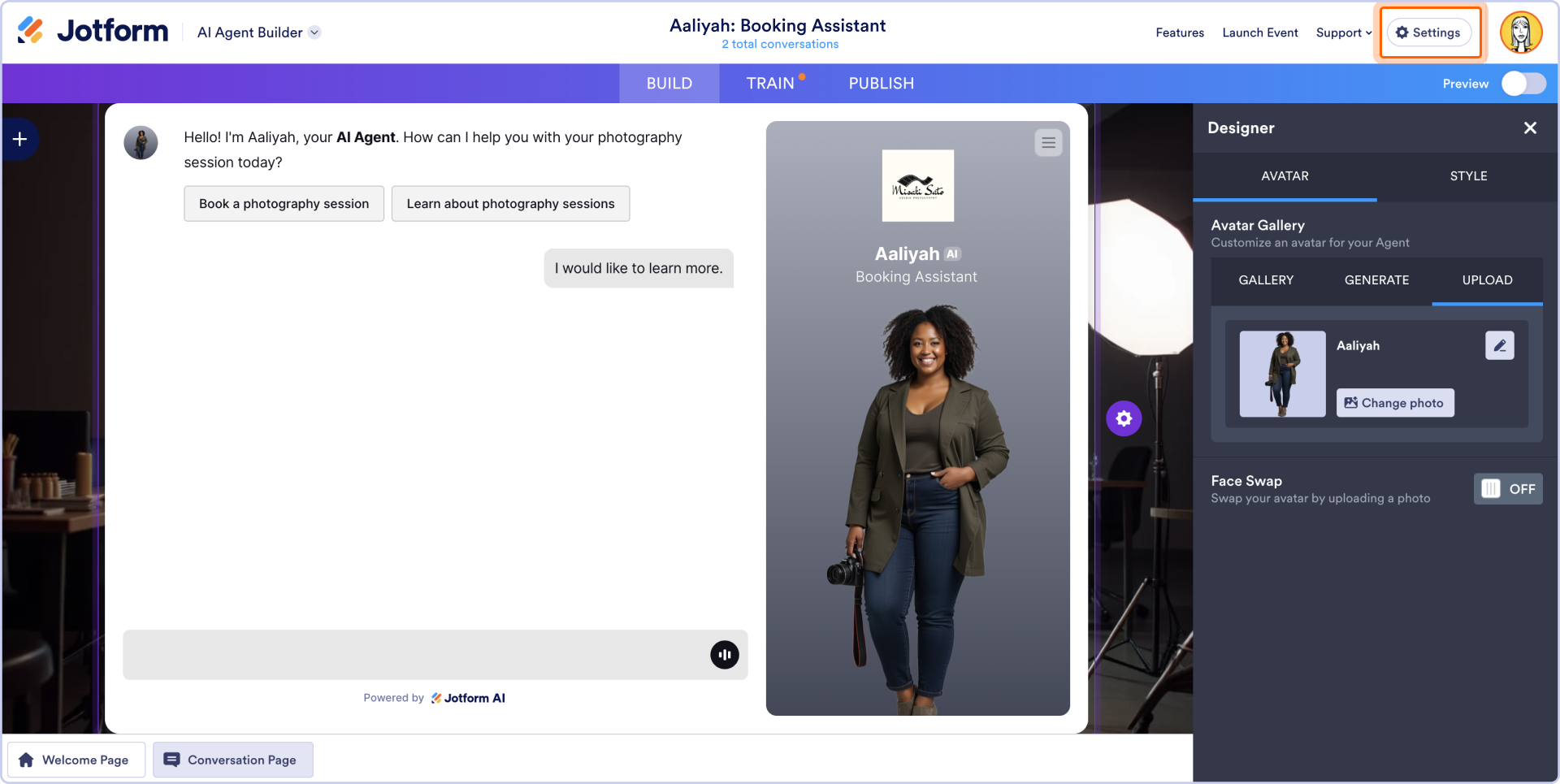
Task: Click the plus add element button
Action: pos(19,139)
